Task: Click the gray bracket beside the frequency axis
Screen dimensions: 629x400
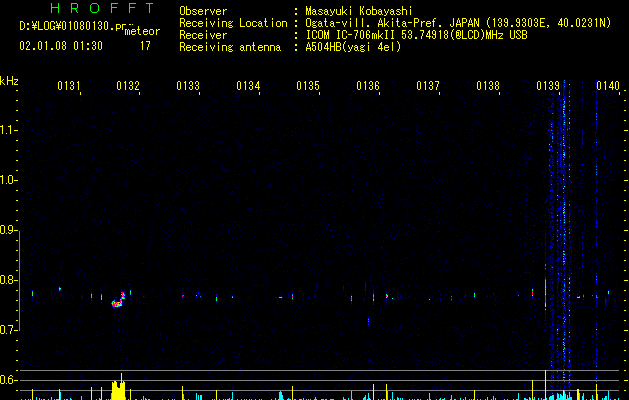Action: tap(20, 281)
